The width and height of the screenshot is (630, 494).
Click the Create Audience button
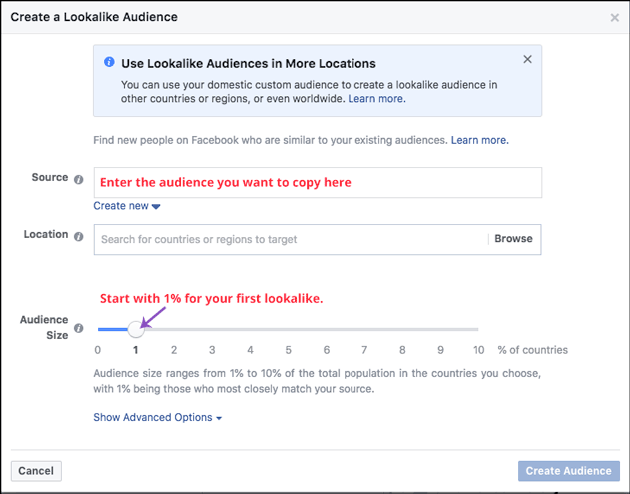[x=569, y=471]
